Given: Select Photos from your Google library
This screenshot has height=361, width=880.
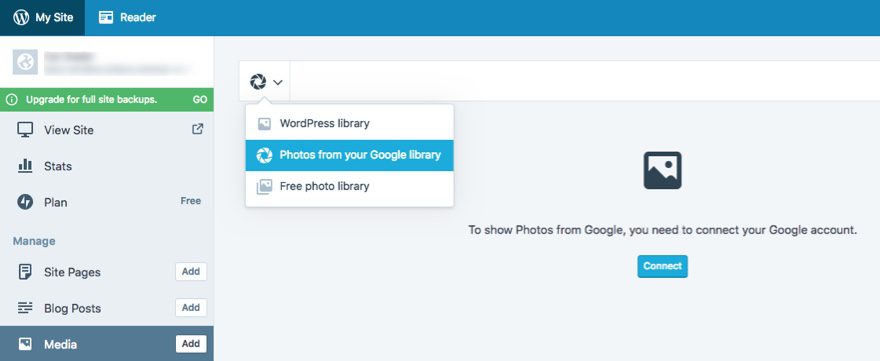Looking at the screenshot, I should (x=349, y=155).
